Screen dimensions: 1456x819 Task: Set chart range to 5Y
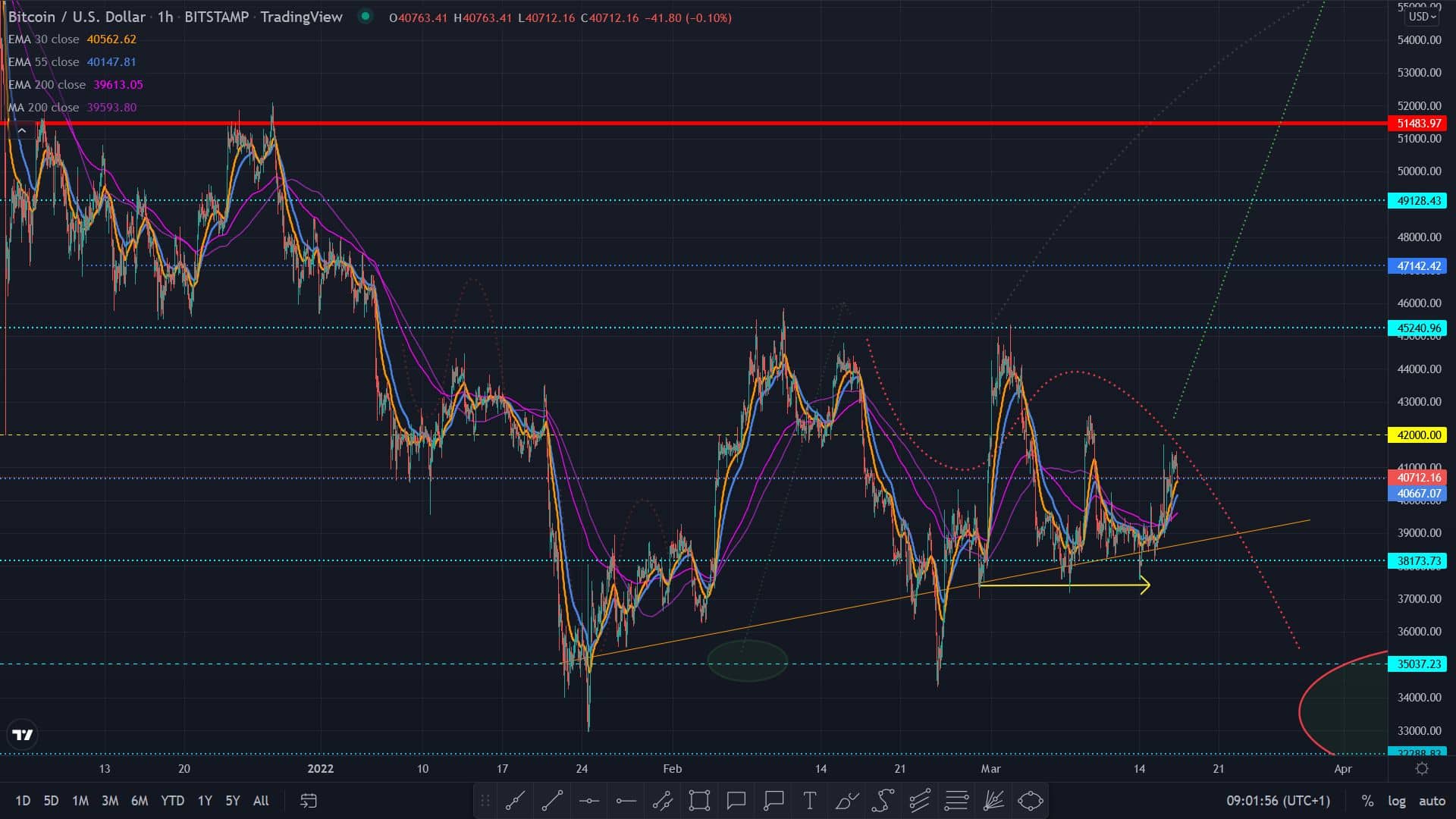point(233,800)
